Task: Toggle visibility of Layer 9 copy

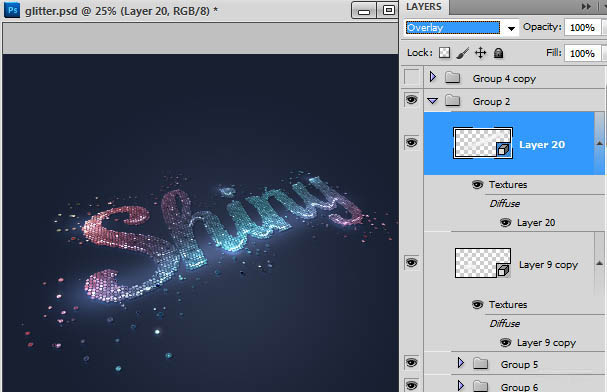Action: pos(412,263)
